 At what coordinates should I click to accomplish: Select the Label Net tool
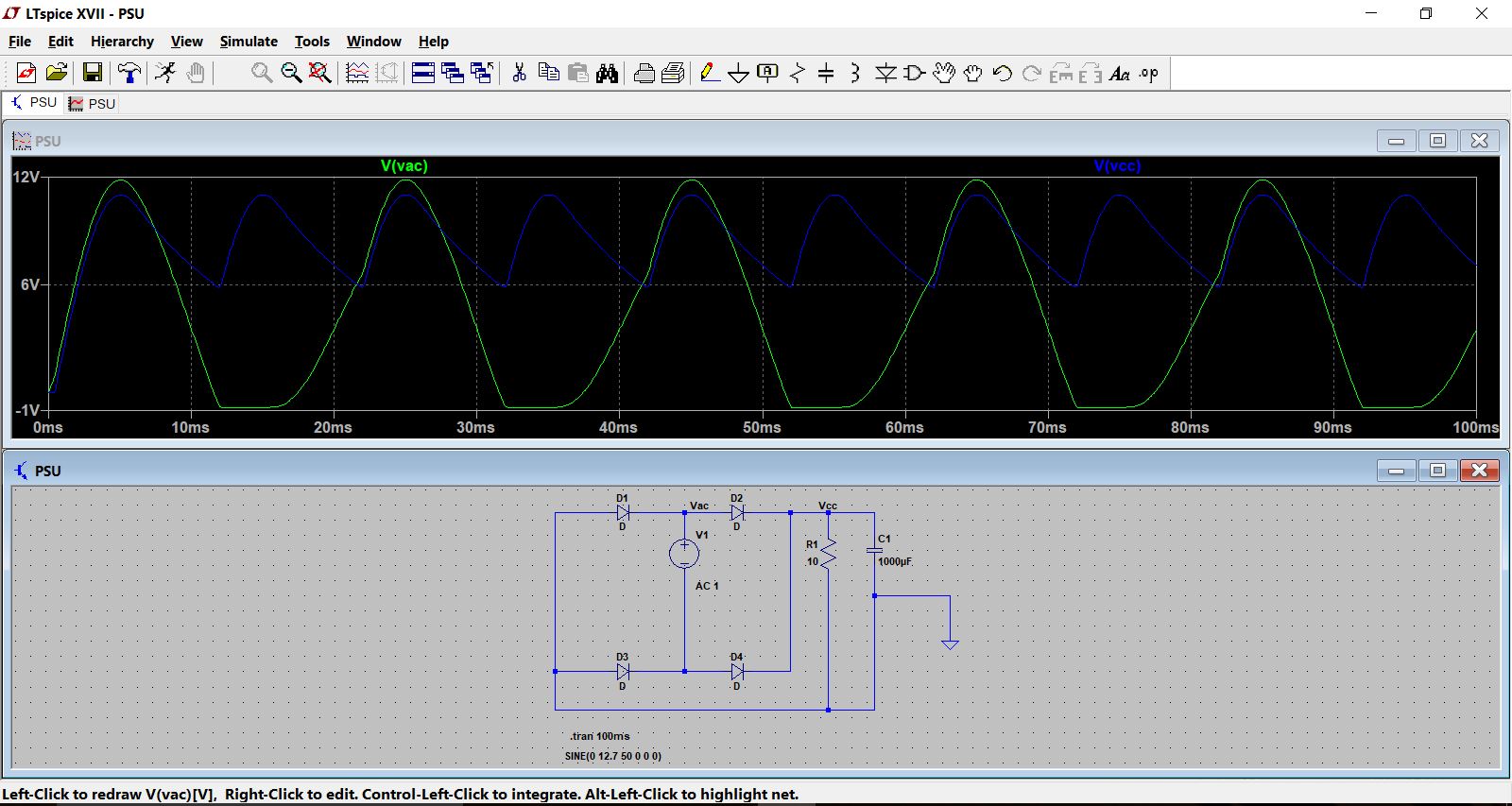pos(768,73)
